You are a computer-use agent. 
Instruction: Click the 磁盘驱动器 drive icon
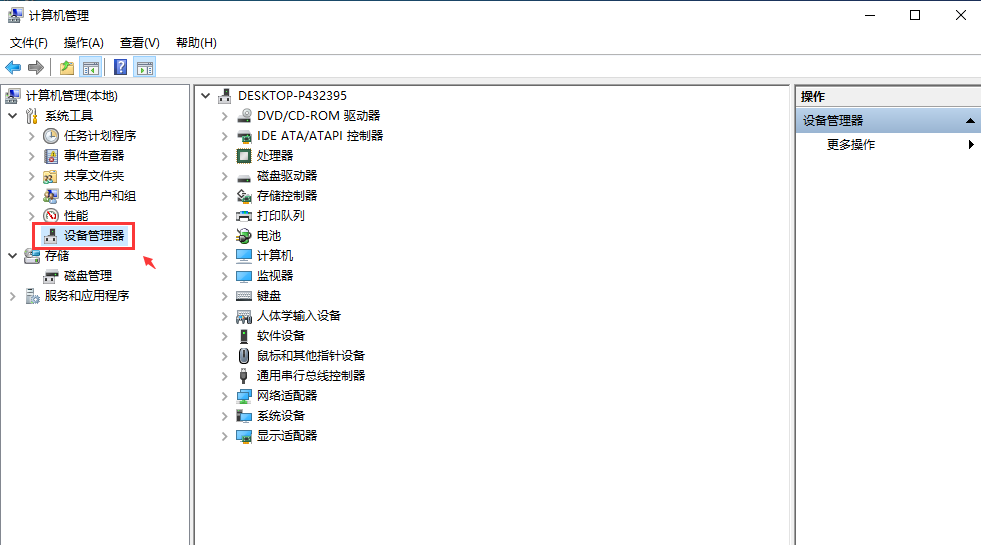(244, 176)
